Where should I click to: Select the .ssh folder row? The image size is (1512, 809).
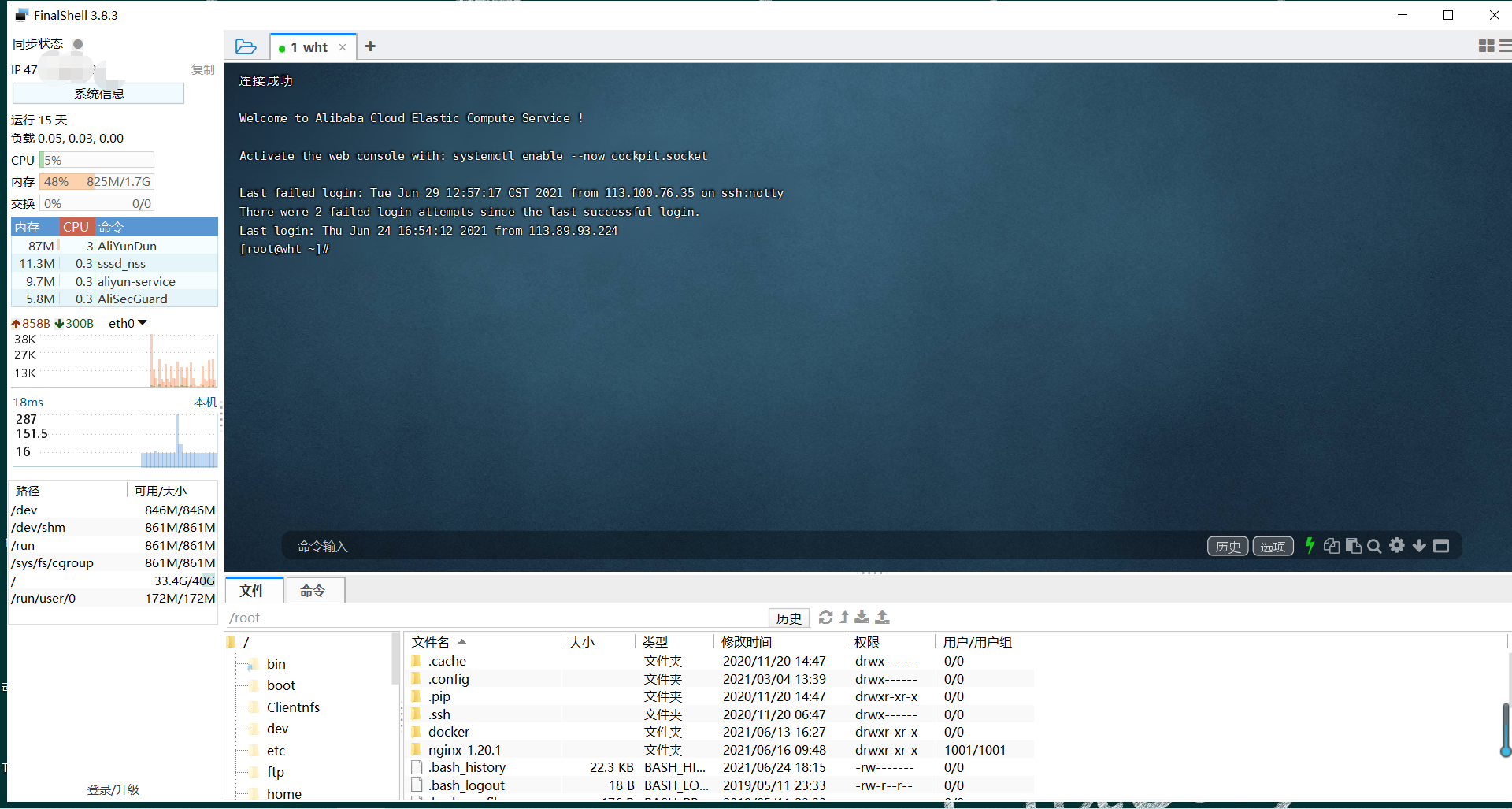(x=721, y=714)
